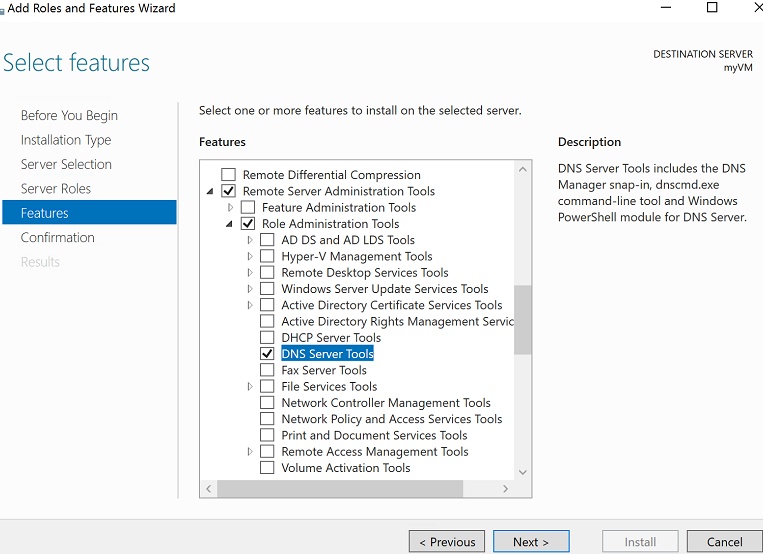Go to Before You Begin step
The image size is (763, 554).
tap(69, 115)
